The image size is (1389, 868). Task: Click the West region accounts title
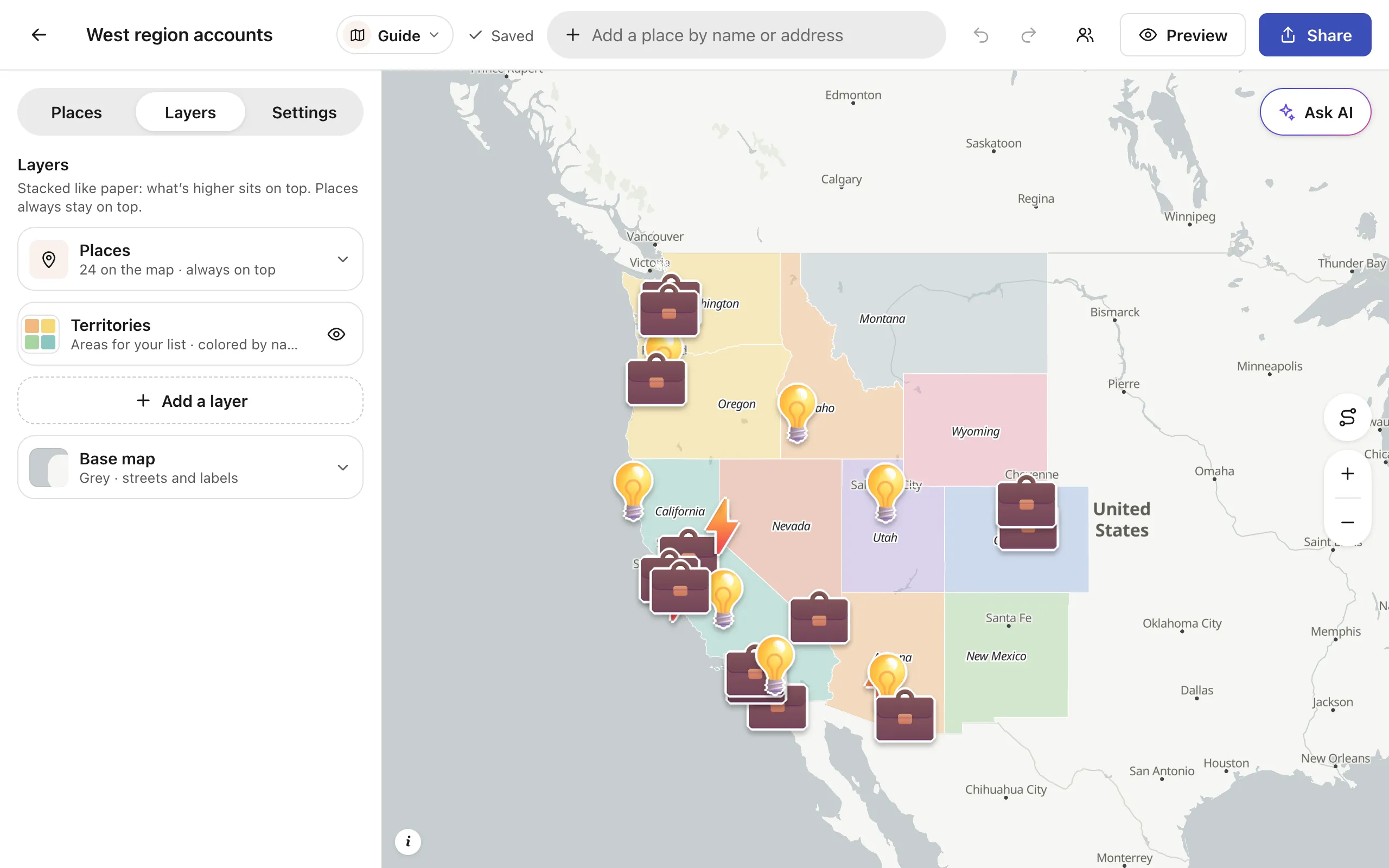180,35
